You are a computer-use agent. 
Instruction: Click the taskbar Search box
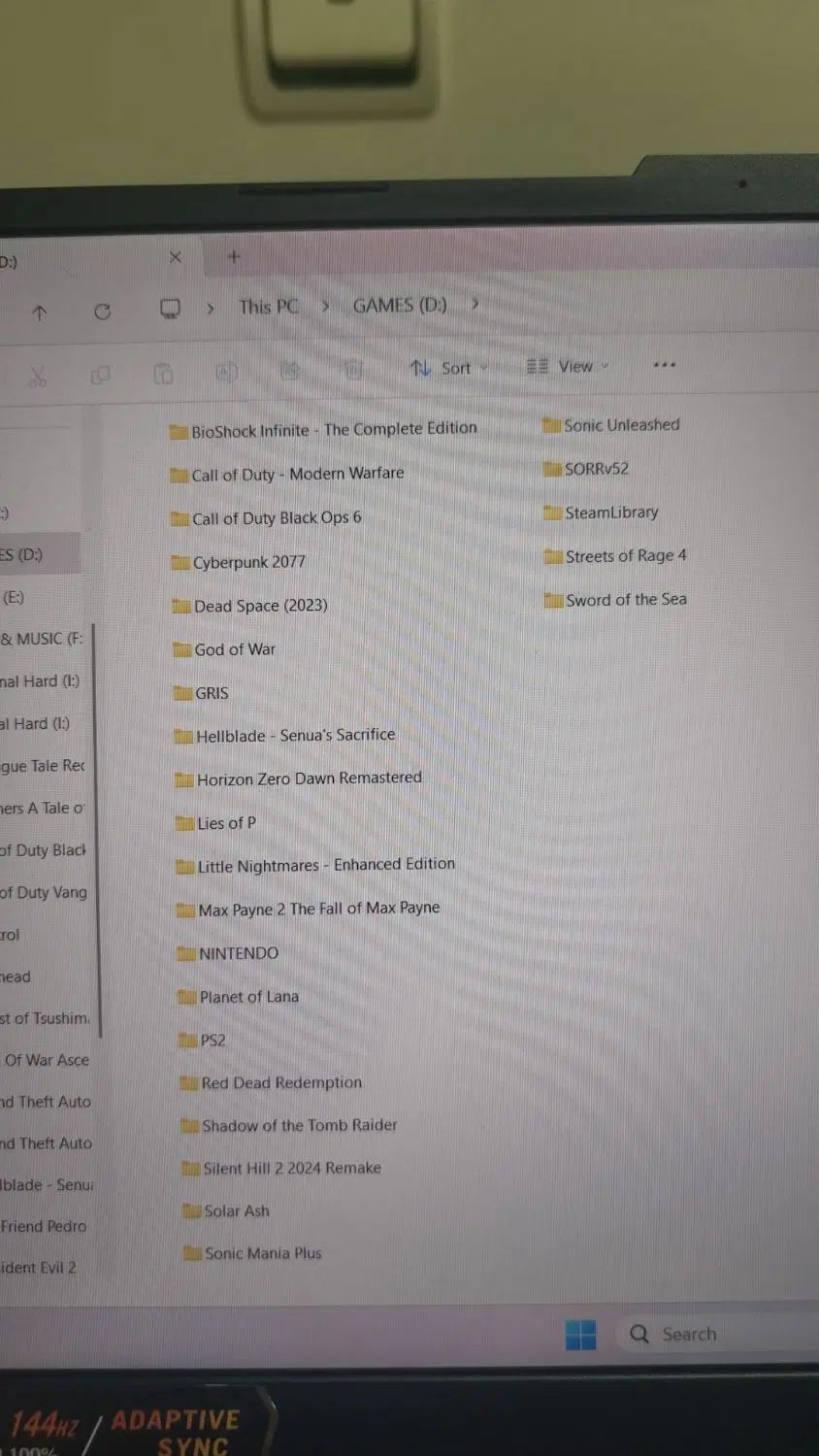coord(717,1334)
